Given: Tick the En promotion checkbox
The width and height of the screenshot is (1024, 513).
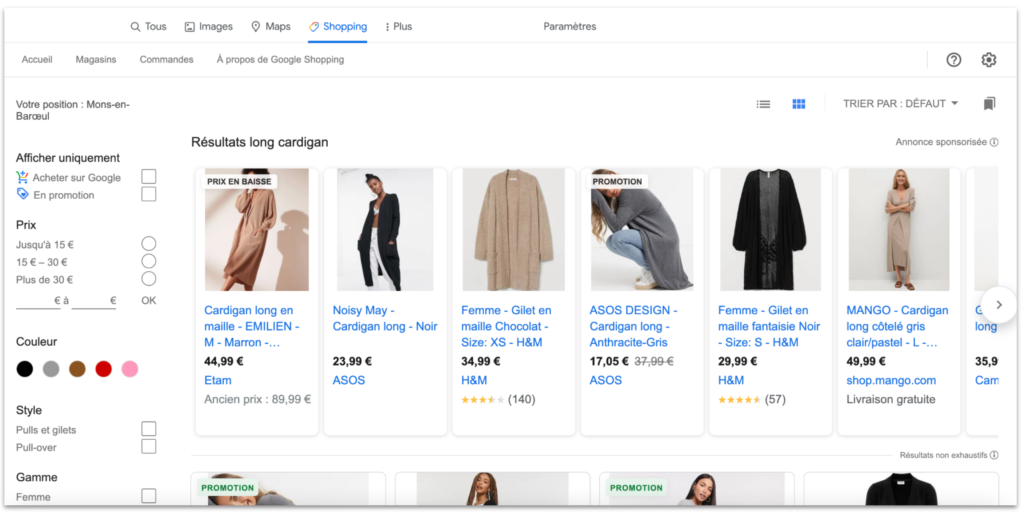Looking at the screenshot, I should pos(149,194).
